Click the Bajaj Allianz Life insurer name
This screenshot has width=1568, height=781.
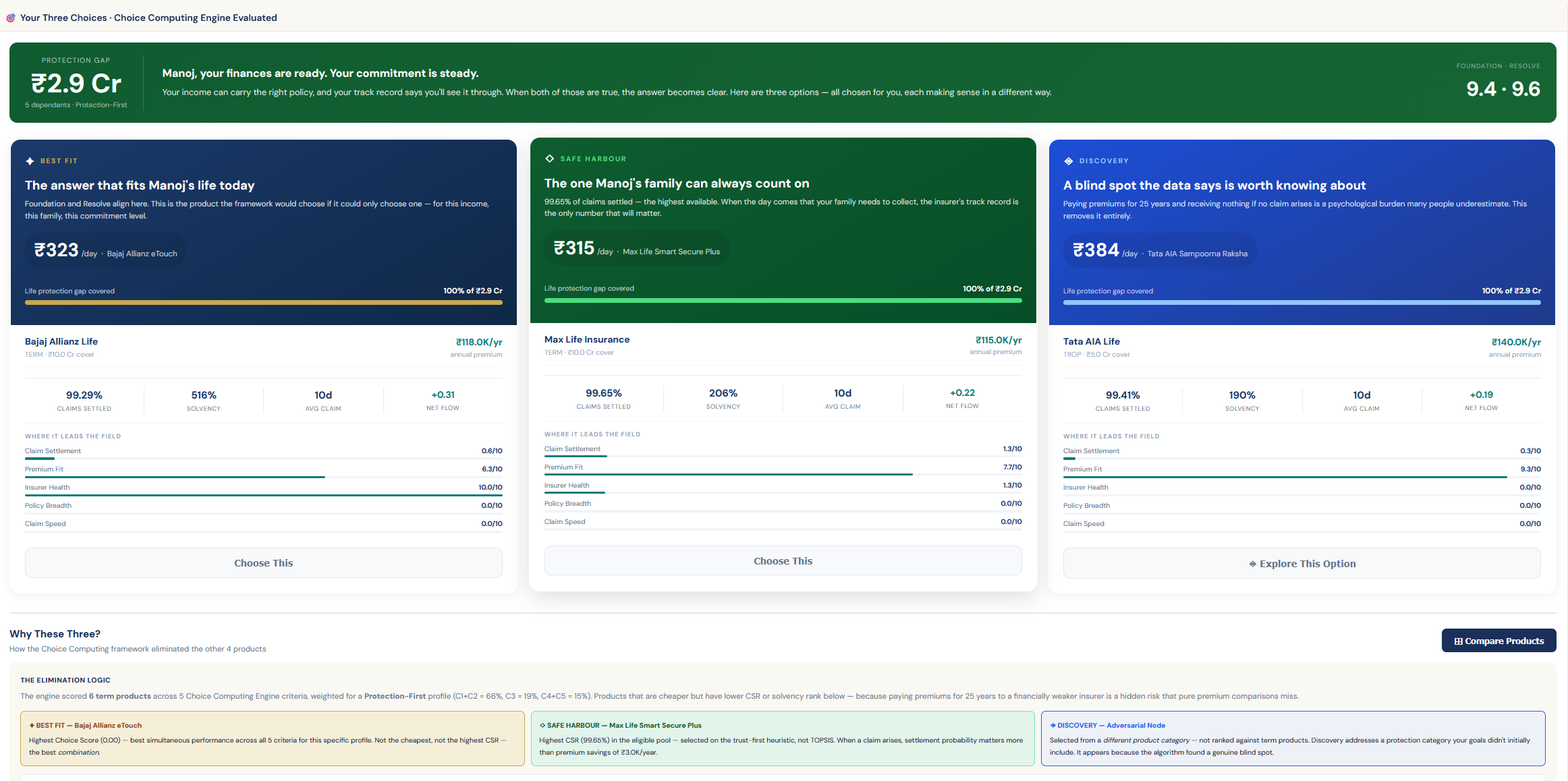[x=61, y=341]
